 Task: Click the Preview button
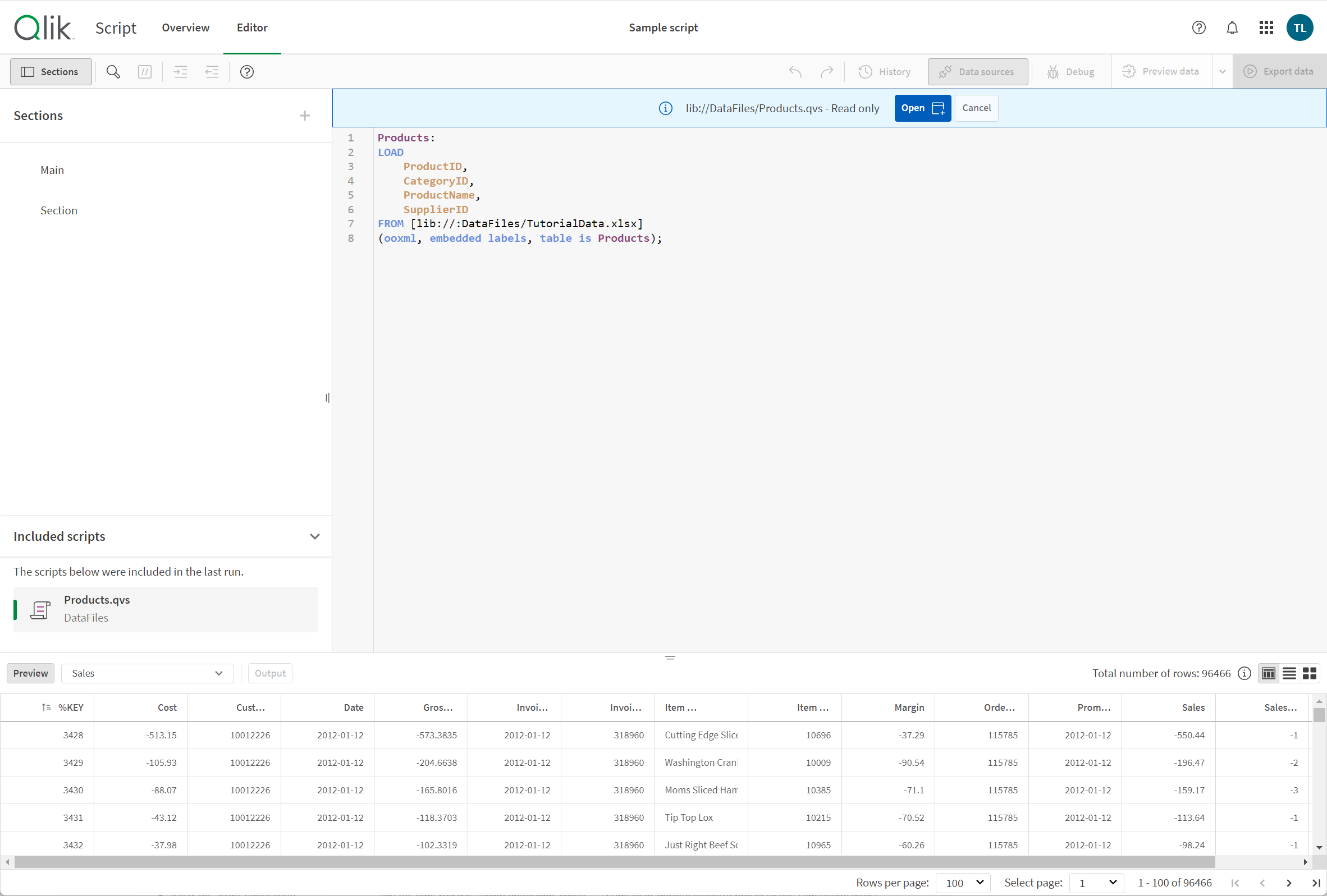coord(30,672)
